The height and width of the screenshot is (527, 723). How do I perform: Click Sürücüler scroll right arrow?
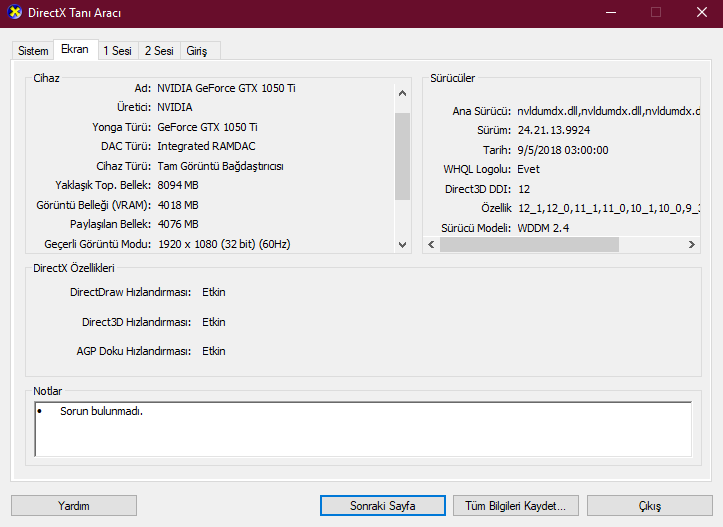pos(692,244)
